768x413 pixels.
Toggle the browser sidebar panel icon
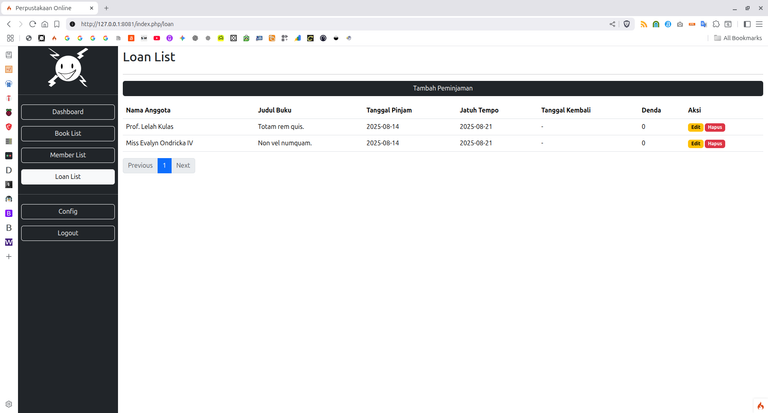click(747, 24)
